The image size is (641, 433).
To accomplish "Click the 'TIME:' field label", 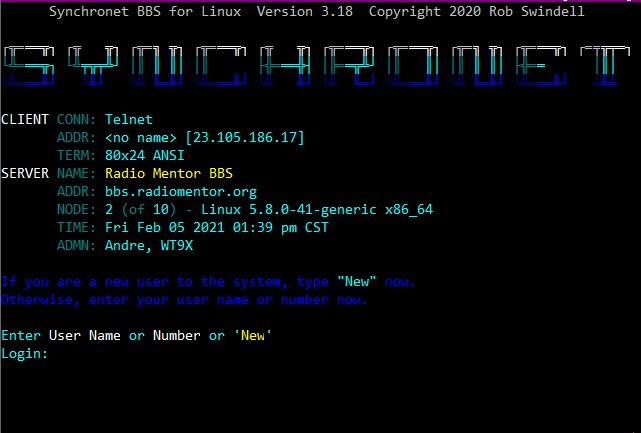I will (x=76, y=227).
